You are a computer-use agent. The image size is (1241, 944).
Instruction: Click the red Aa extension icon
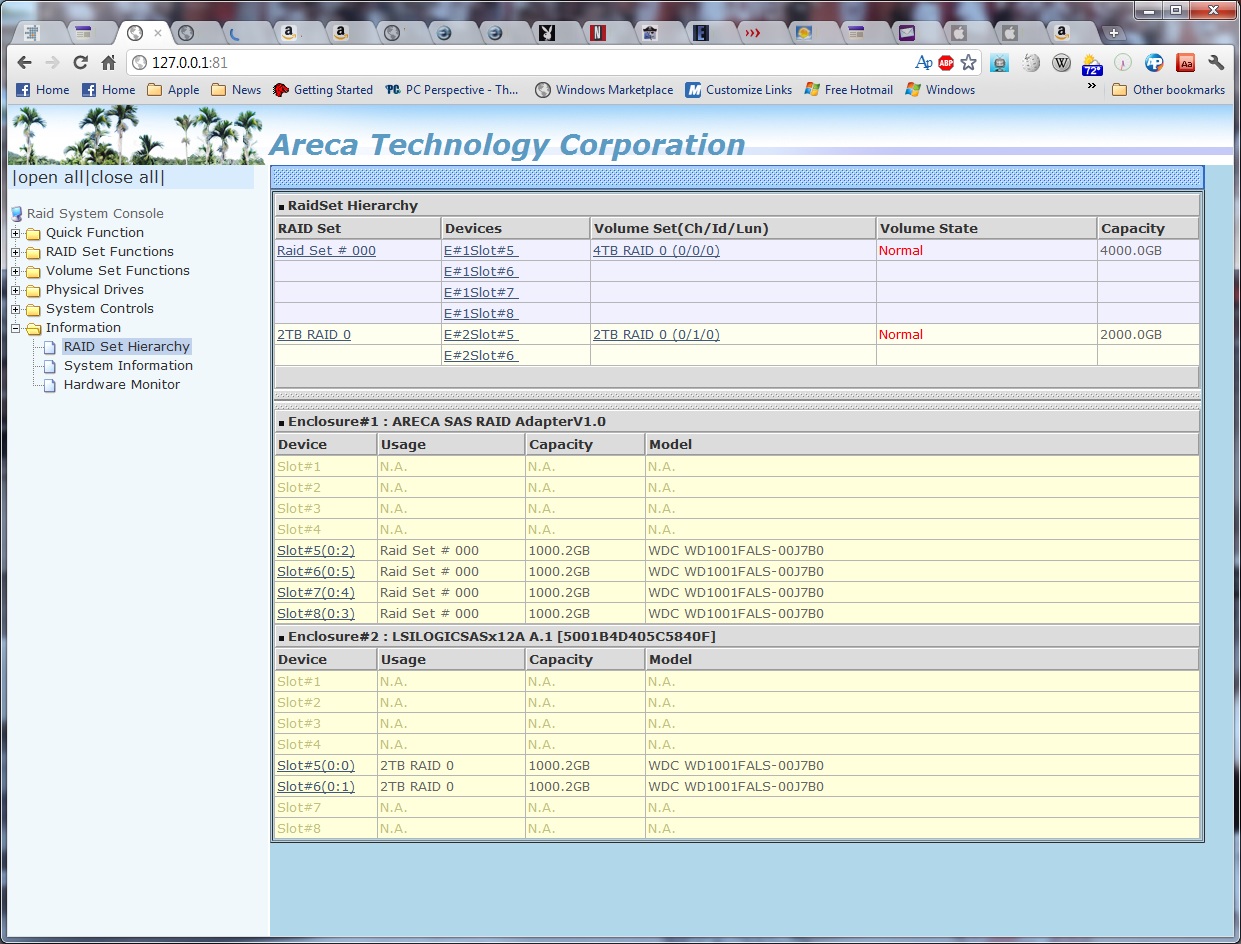(x=1185, y=63)
